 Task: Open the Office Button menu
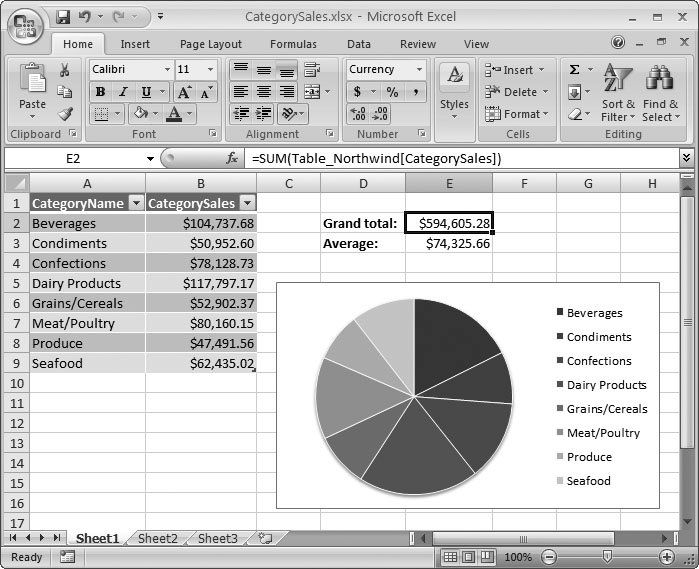(25, 25)
